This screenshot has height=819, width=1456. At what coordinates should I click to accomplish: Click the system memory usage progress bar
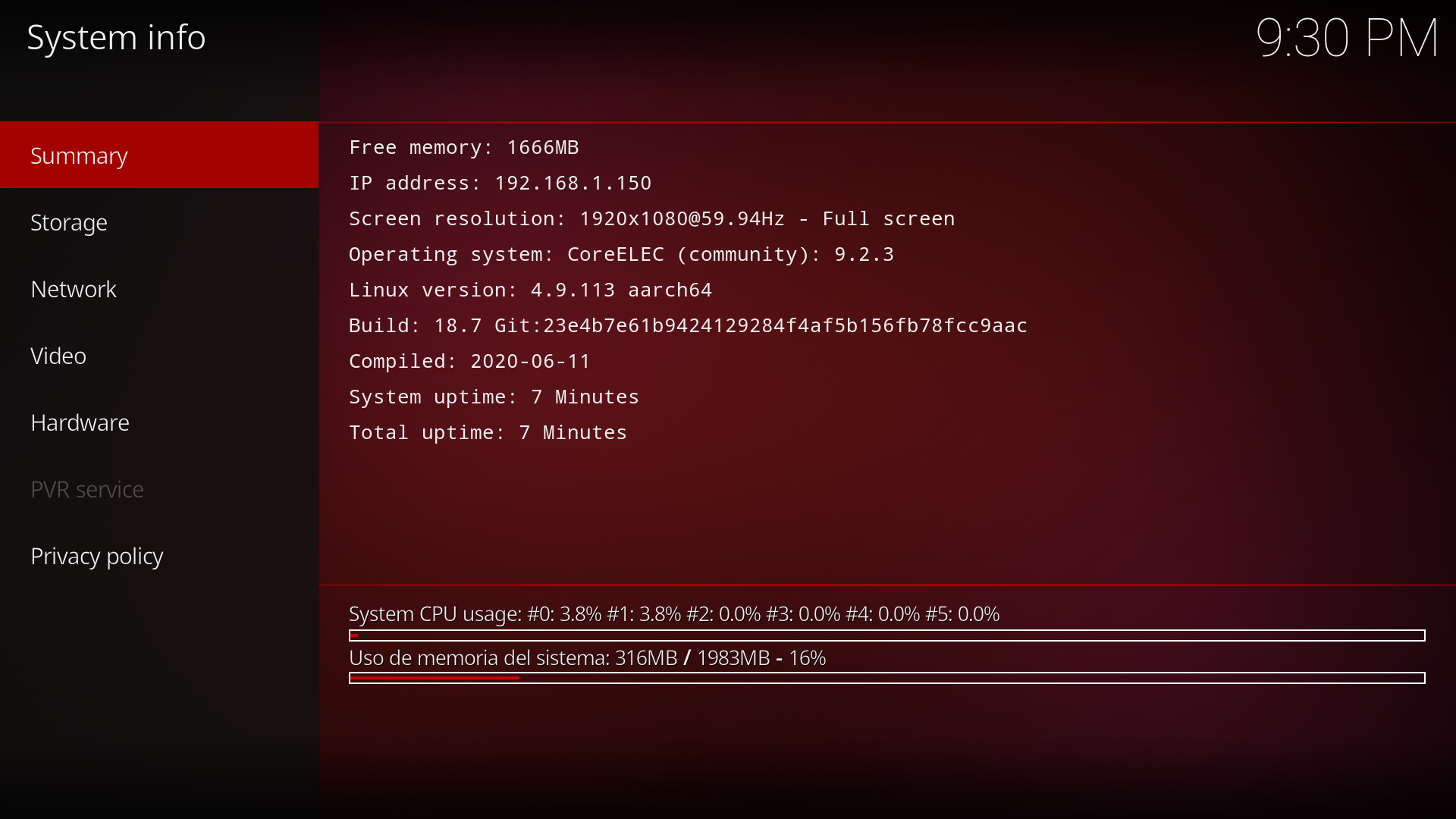[886, 678]
